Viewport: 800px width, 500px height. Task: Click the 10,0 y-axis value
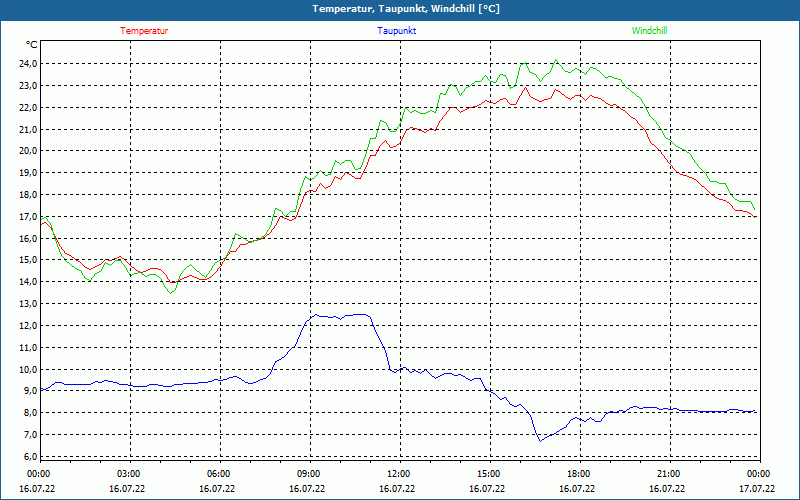pyautogui.click(x=29, y=369)
